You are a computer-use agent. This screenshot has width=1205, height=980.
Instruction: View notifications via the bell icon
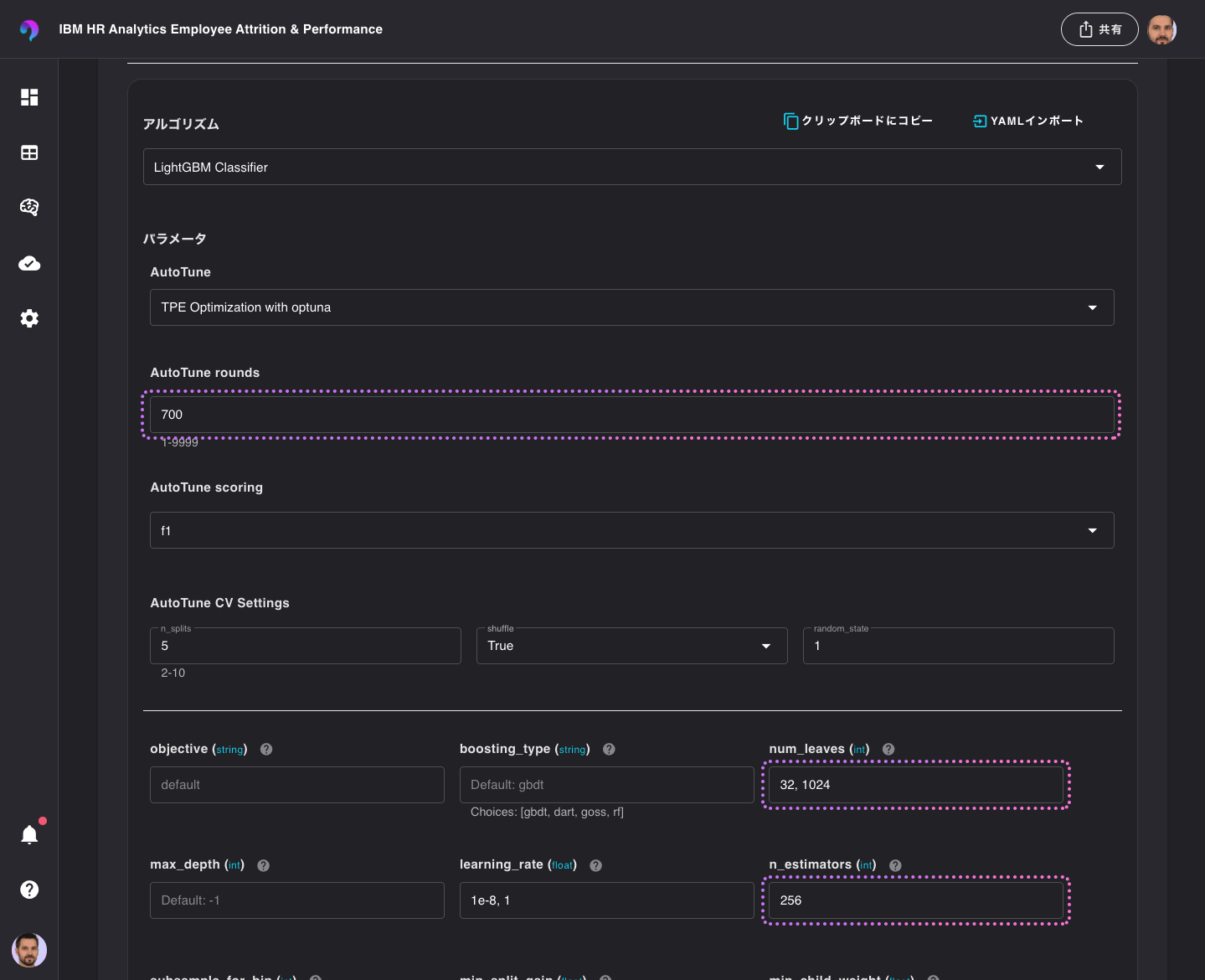coord(29,834)
